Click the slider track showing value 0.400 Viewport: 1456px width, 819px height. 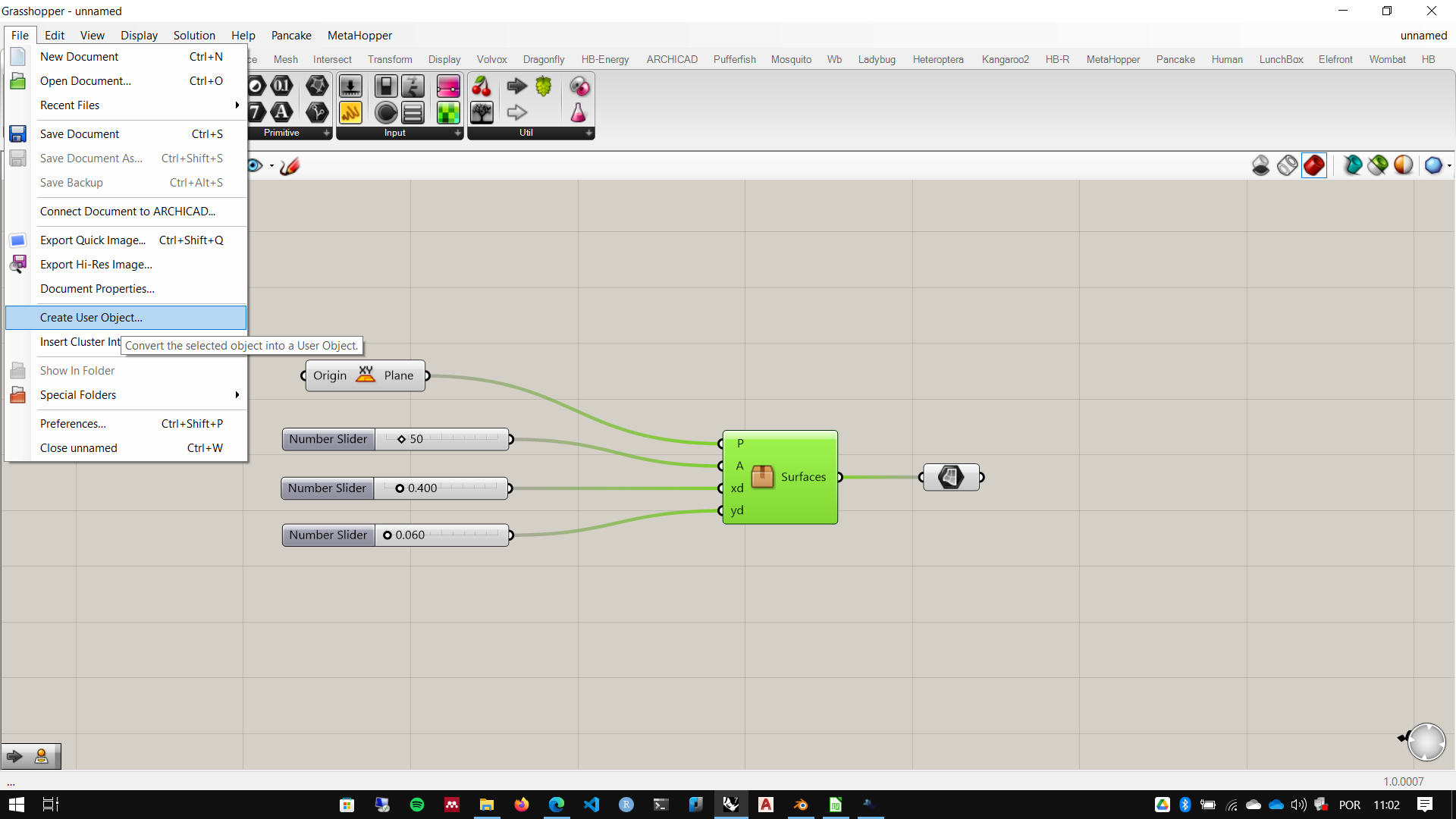441,488
